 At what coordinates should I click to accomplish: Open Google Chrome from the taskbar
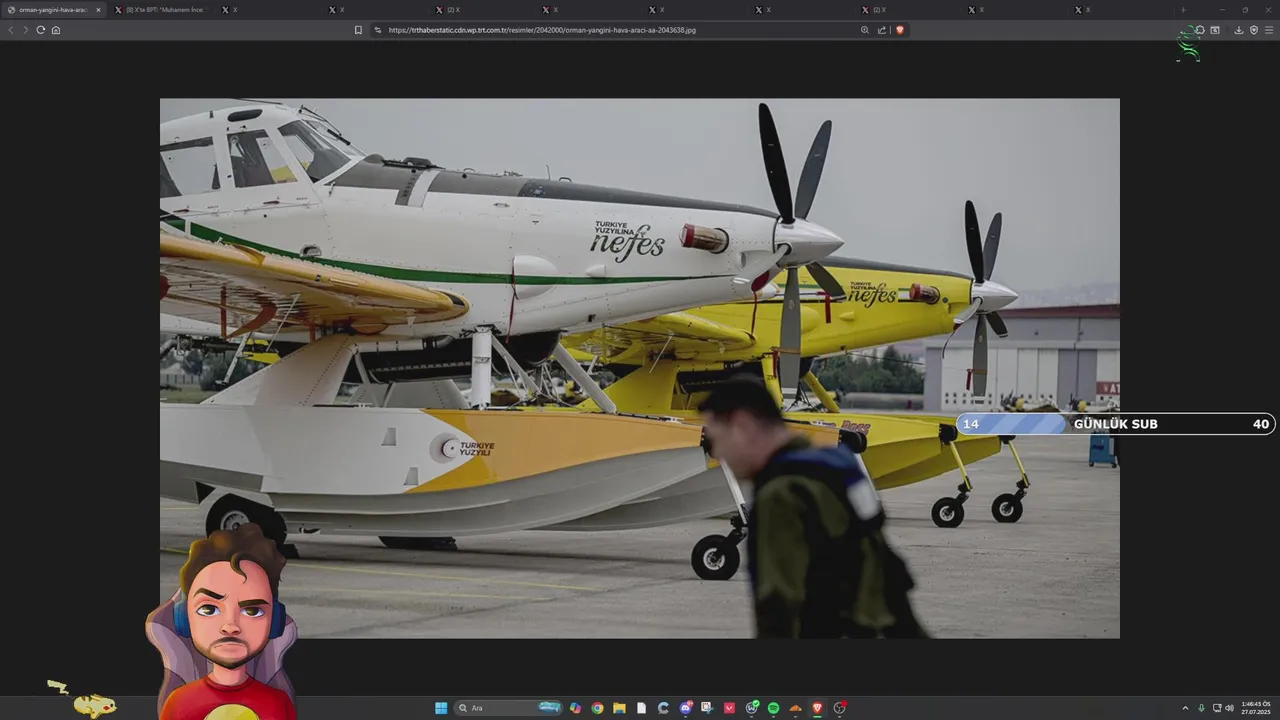597,708
